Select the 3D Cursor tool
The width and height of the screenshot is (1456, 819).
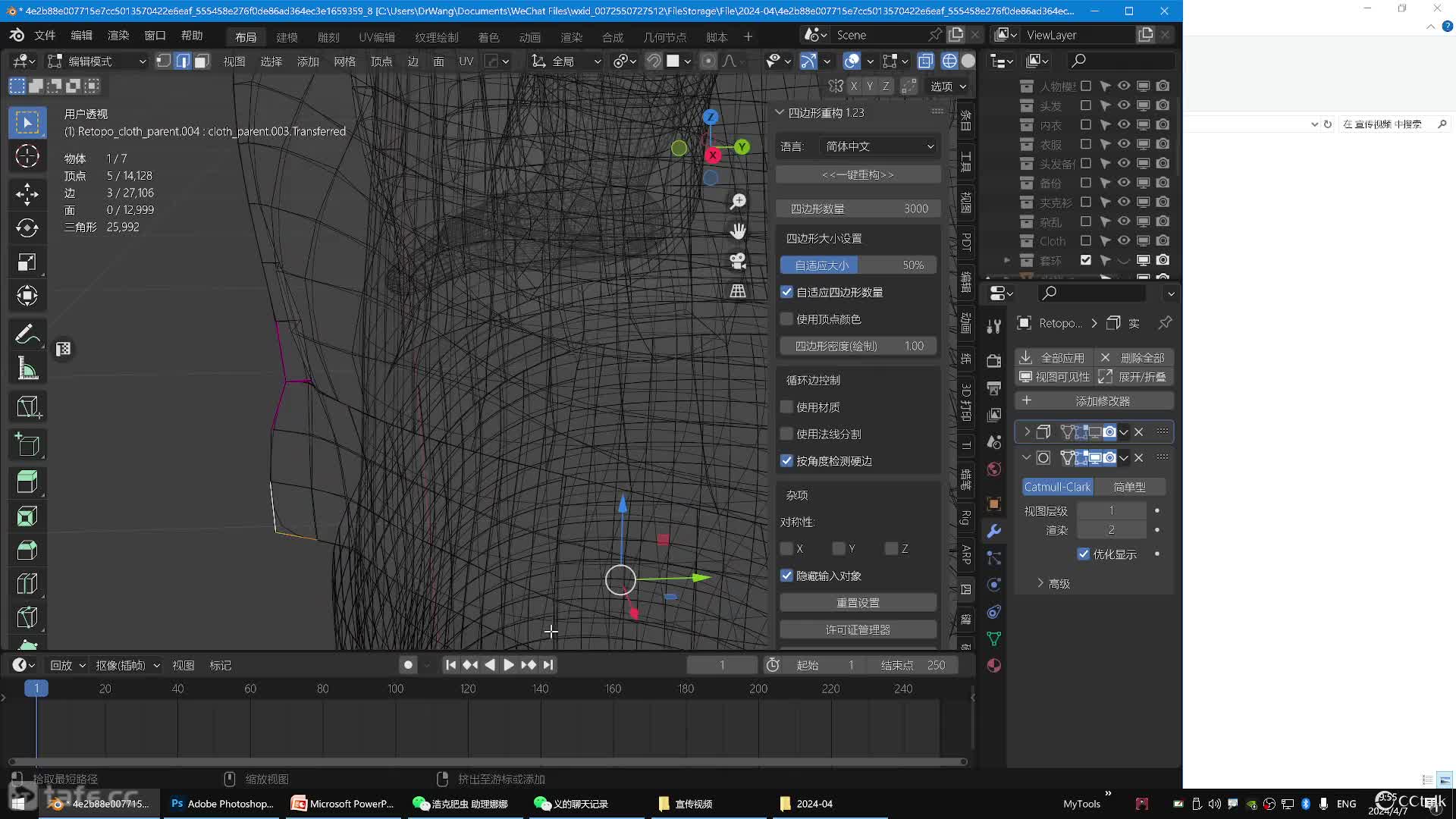pyautogui.click(x=27, y=156)
